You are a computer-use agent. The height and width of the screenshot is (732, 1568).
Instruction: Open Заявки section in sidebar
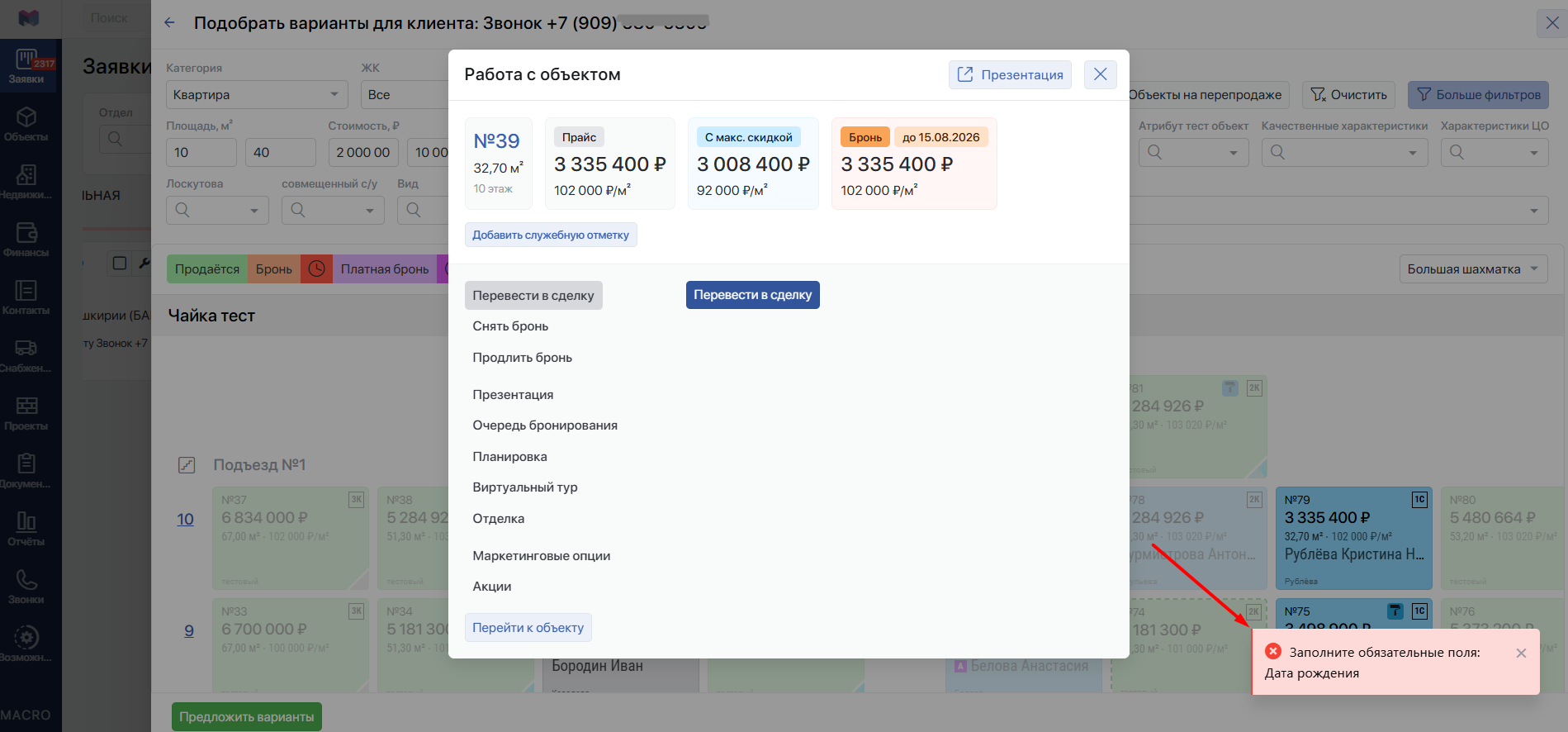[27, 65]
